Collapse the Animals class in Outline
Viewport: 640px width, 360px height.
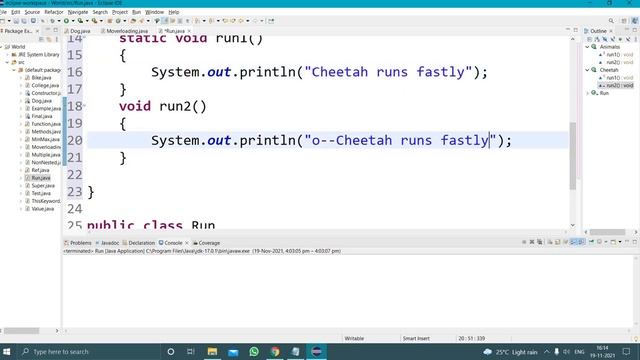coord(588,47)
